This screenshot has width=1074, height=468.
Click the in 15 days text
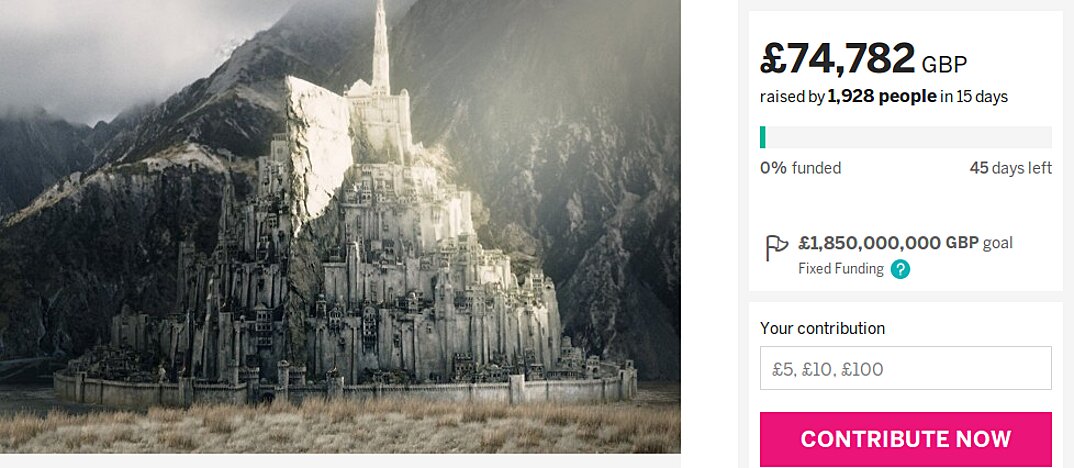click(x=973, y=97)
